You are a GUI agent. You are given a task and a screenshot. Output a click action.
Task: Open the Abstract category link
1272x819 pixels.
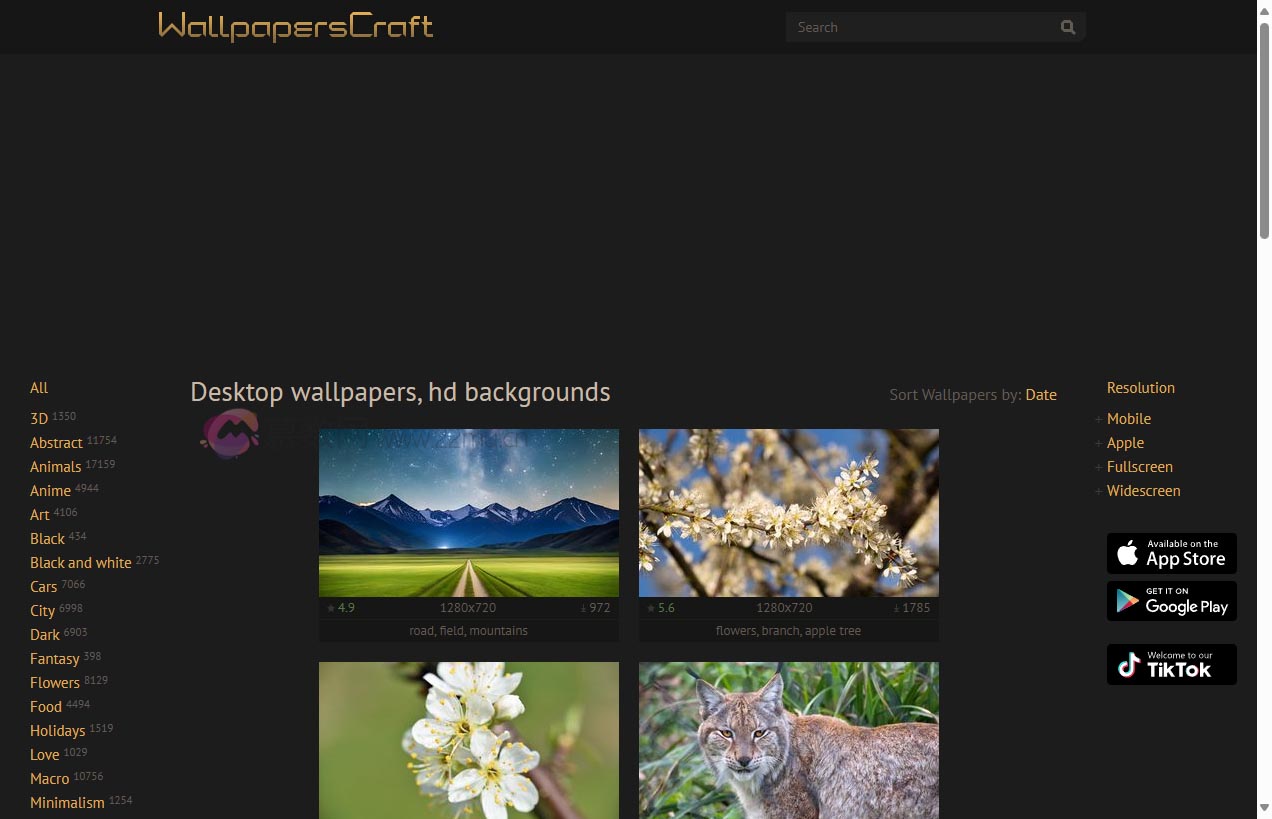coord(56,443)
